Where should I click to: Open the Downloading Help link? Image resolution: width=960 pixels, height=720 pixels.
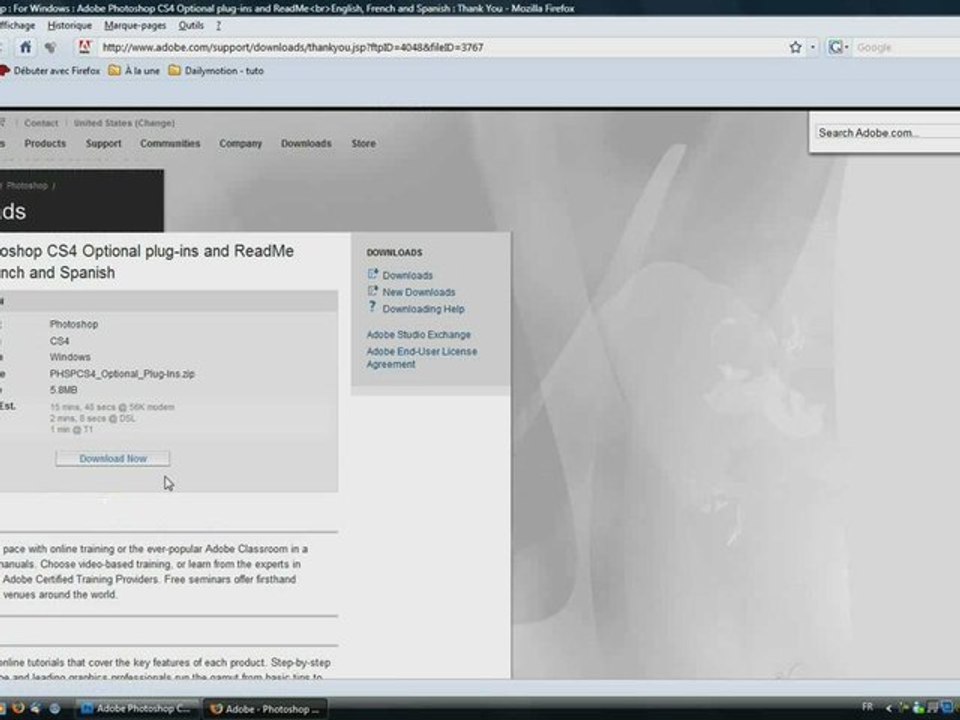point(424,309)
